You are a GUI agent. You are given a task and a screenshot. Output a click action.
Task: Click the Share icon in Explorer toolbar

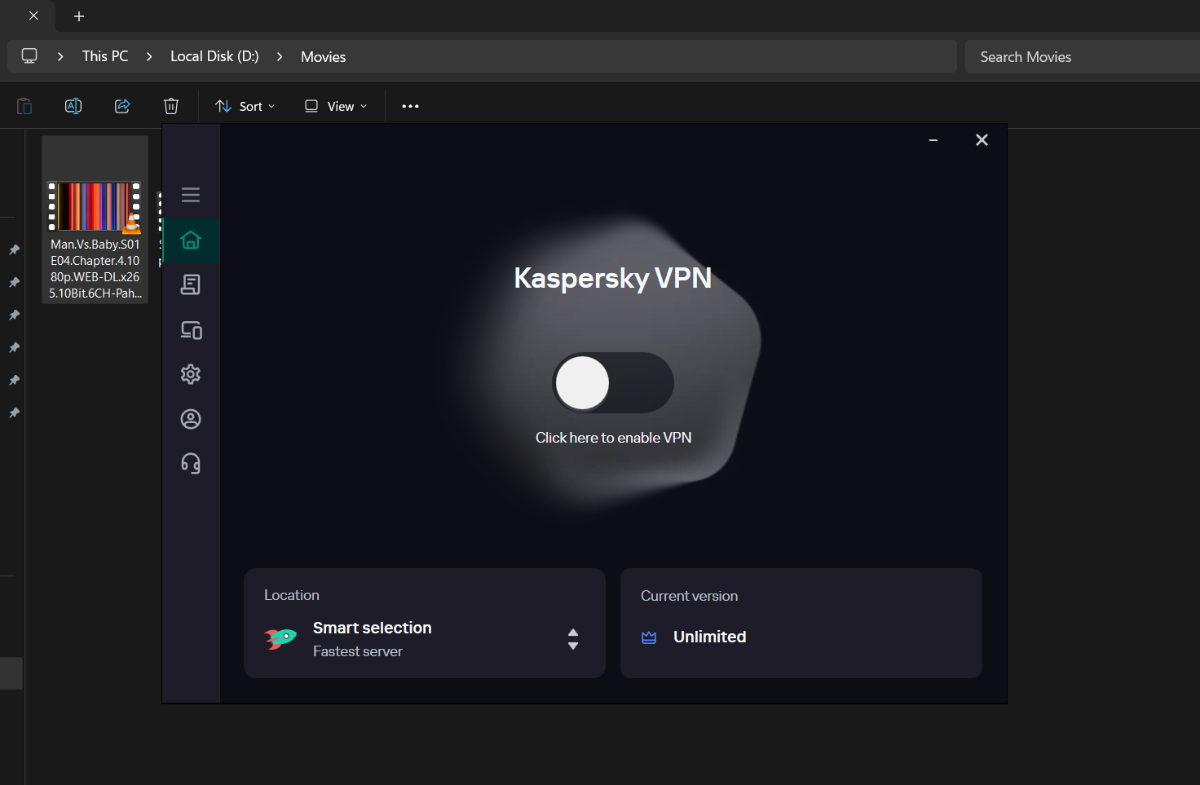pyautogui.click(x=122, y=106)
